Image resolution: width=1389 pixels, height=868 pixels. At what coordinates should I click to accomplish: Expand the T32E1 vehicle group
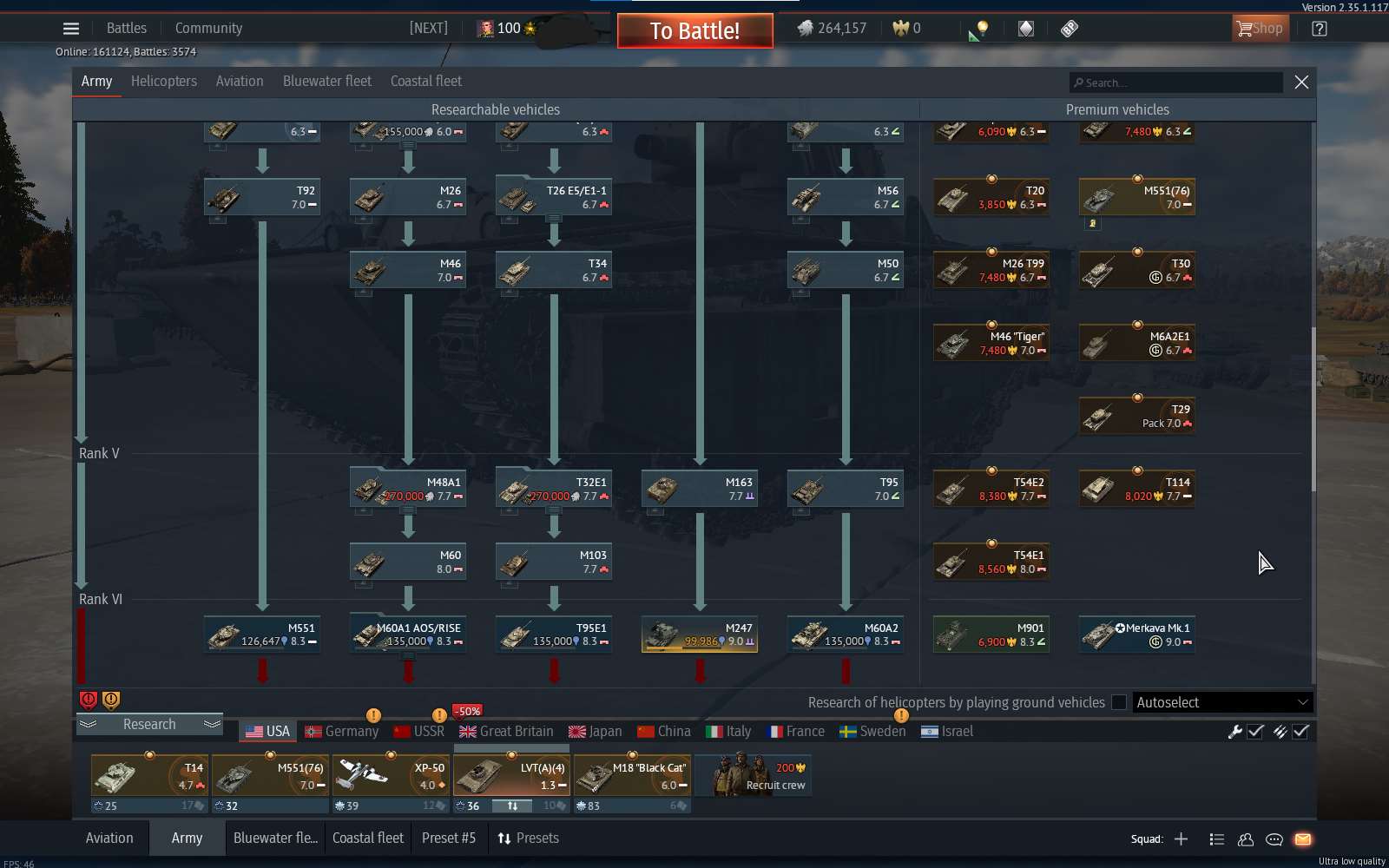[x=554, y=510]
